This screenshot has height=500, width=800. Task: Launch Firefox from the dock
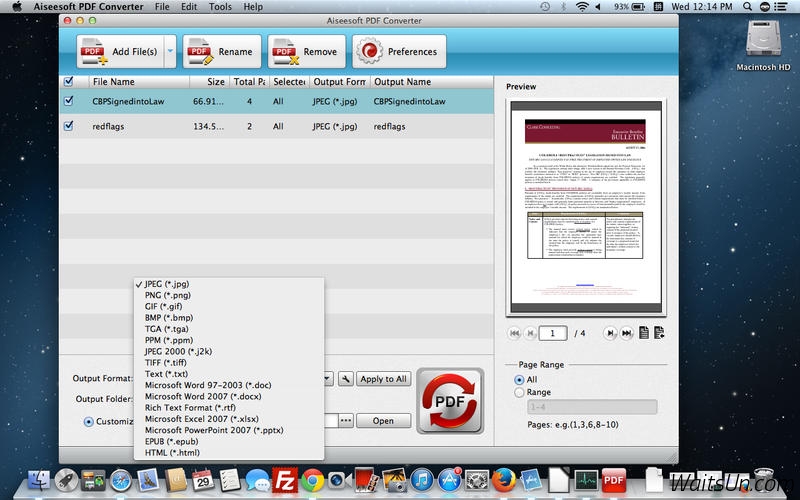[x=504, y=480]
